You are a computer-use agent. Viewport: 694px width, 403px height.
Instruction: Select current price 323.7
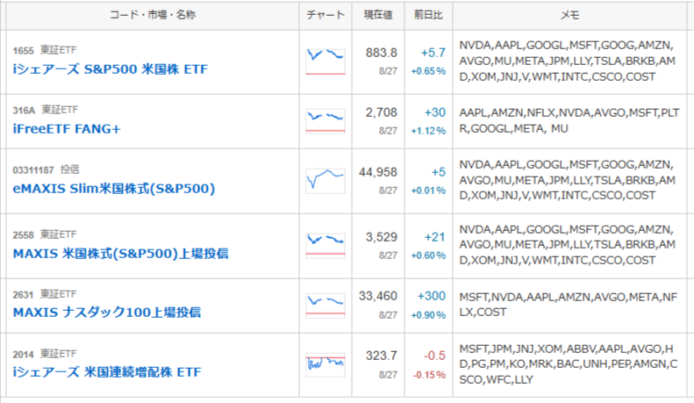(381, 356)
